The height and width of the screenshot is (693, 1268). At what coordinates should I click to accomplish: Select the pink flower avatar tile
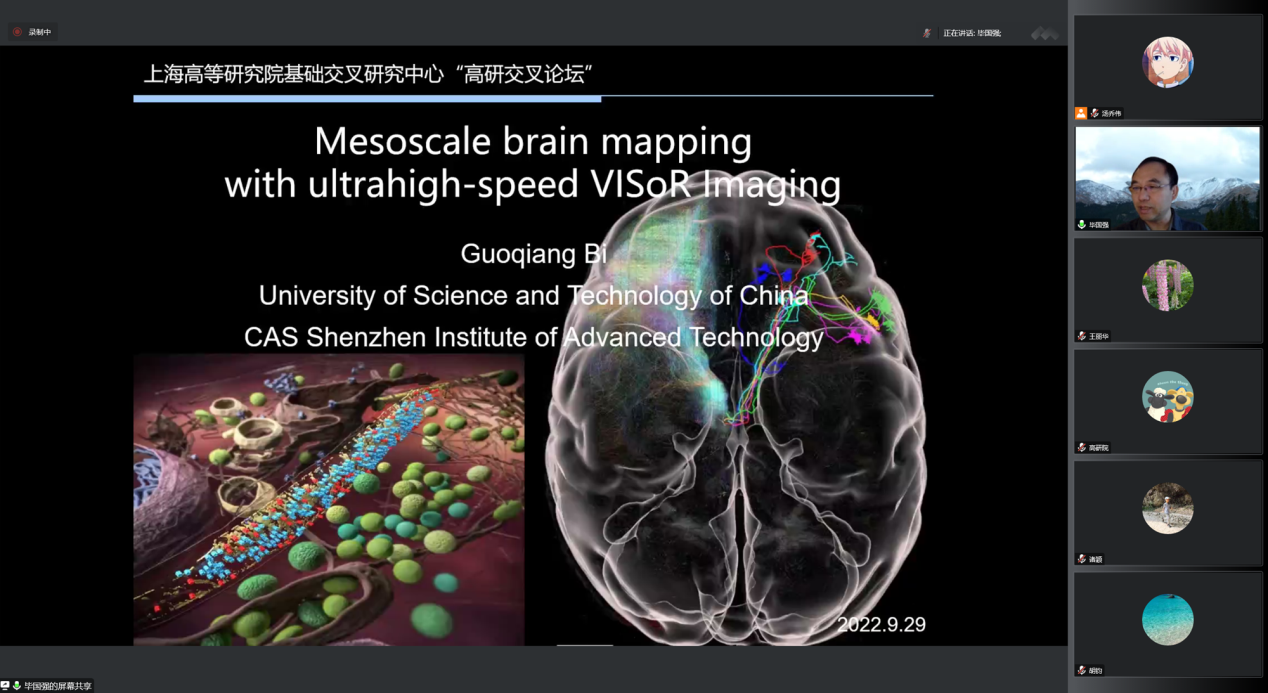tap(1167, 285)
